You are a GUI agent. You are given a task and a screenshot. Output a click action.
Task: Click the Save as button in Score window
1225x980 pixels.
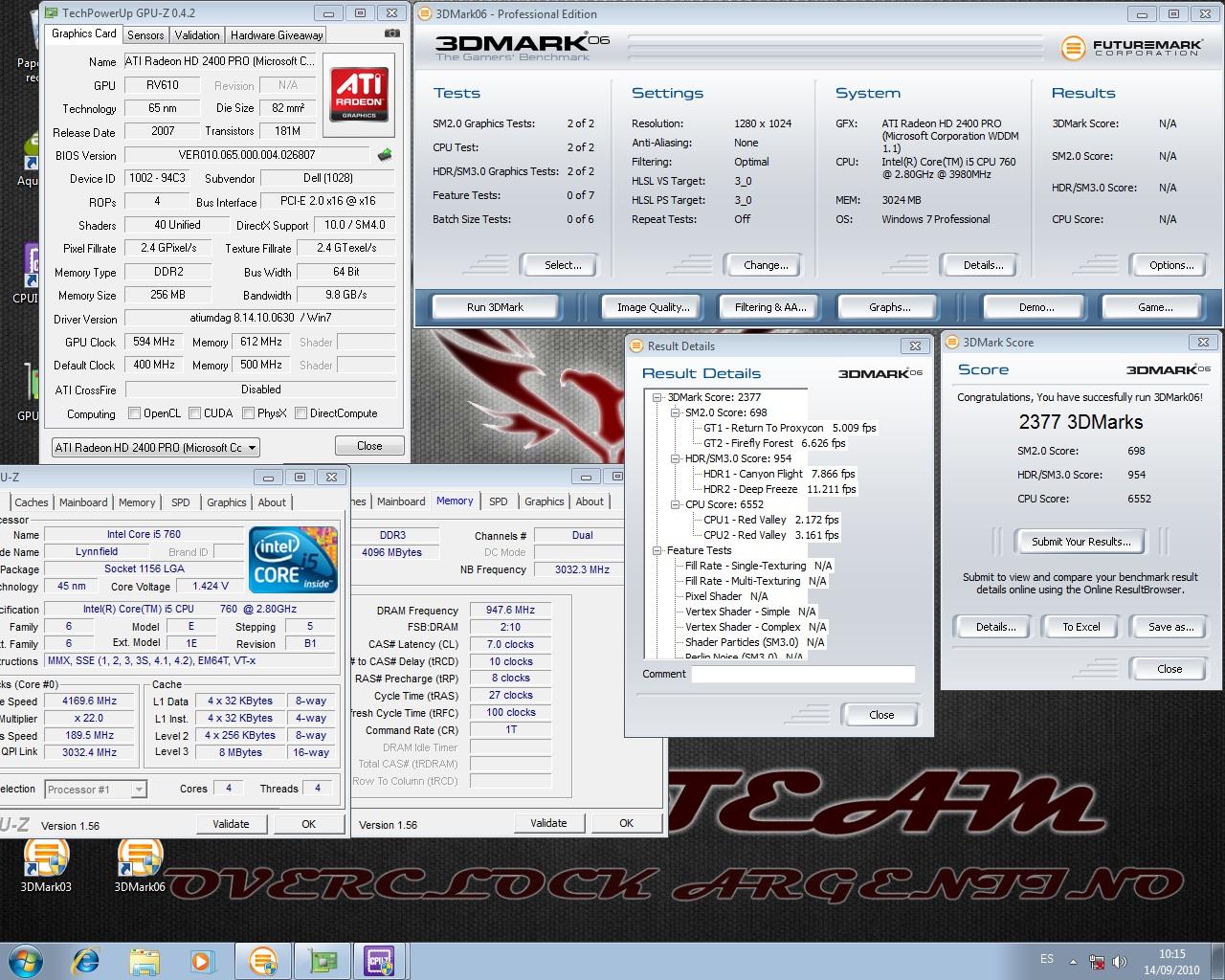1171,627
